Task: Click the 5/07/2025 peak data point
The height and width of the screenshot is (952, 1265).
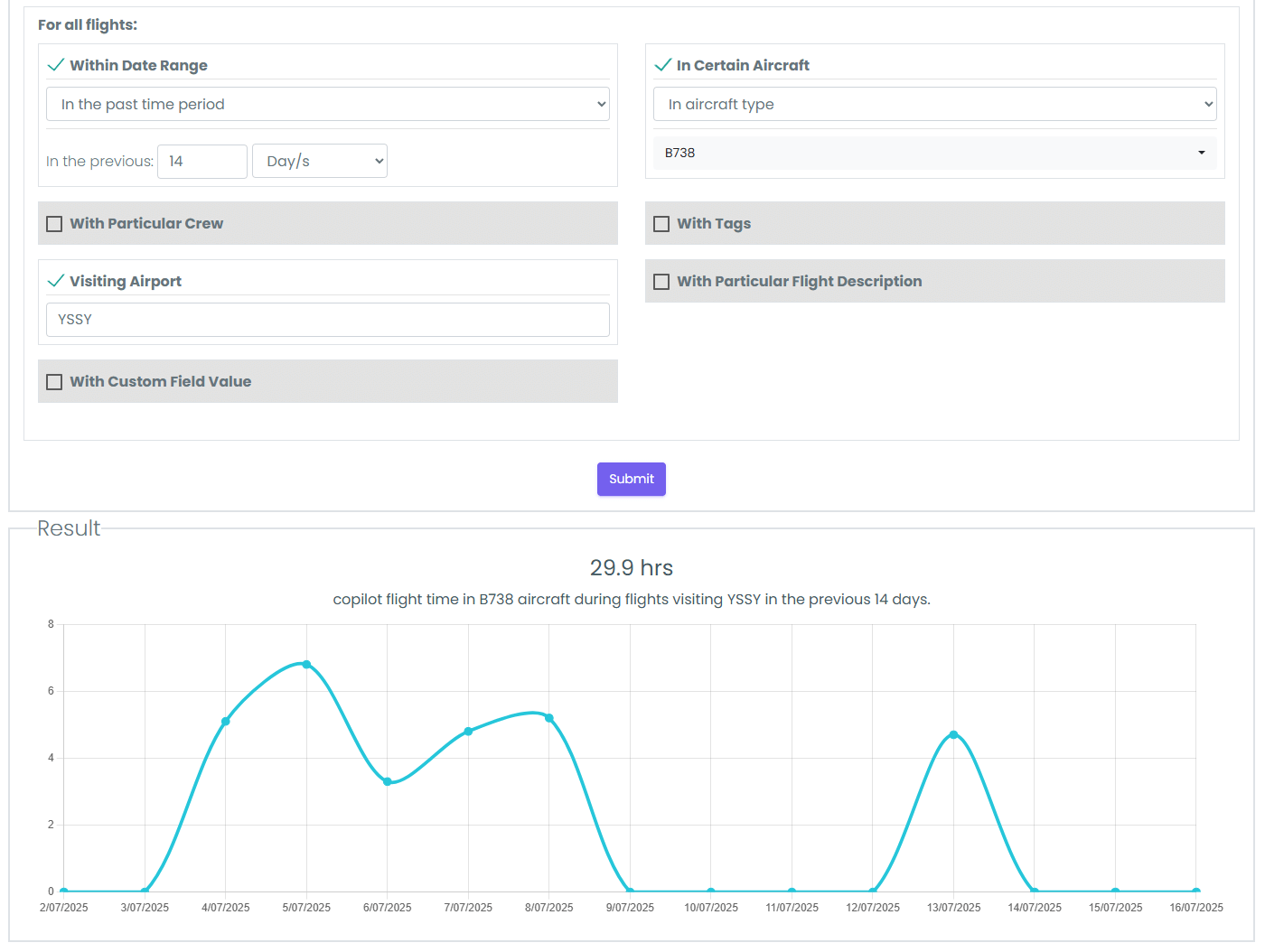Action: point(306,665)
